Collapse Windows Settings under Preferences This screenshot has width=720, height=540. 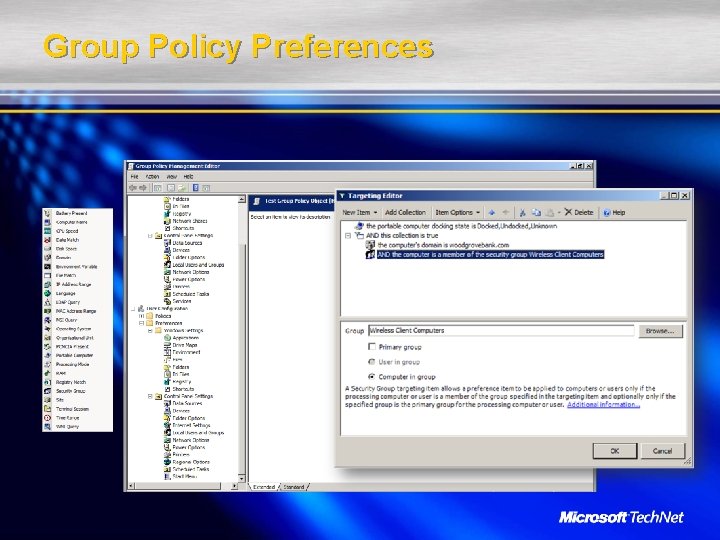click(x=150, y=331)
